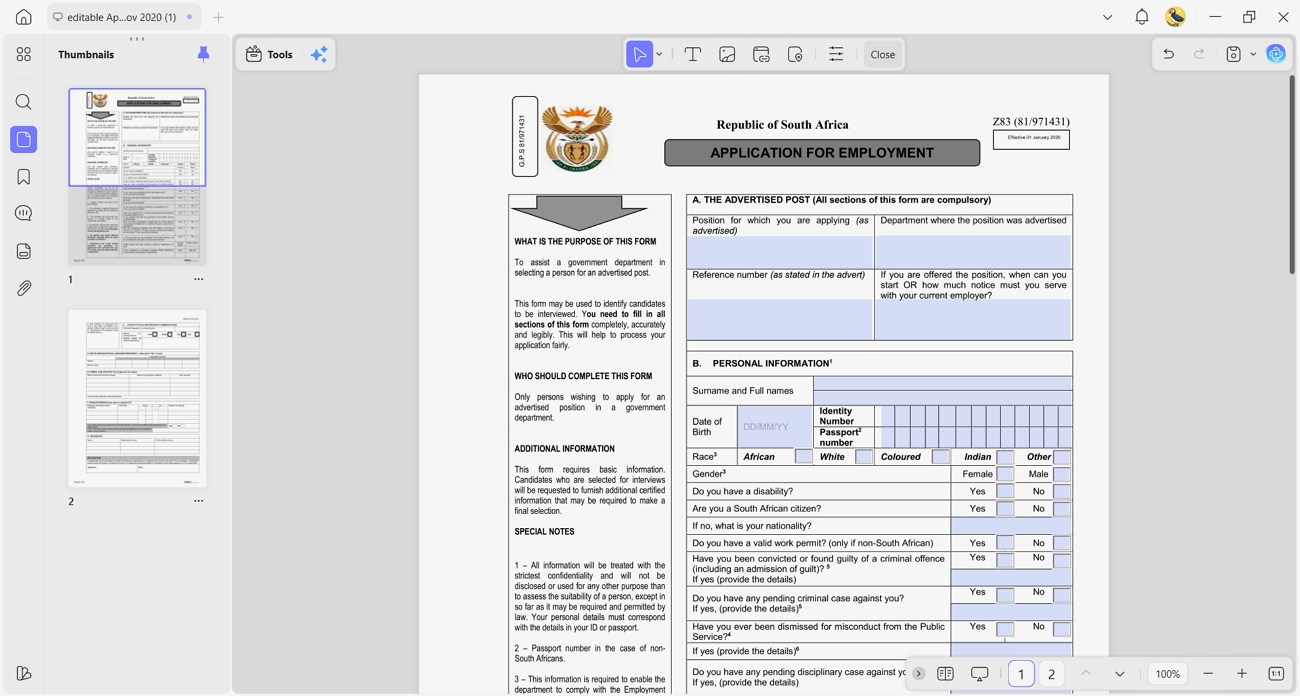1300x696 pixels.
Task: Click the layers icon at sidebar bottom
Action: point(24,673)
